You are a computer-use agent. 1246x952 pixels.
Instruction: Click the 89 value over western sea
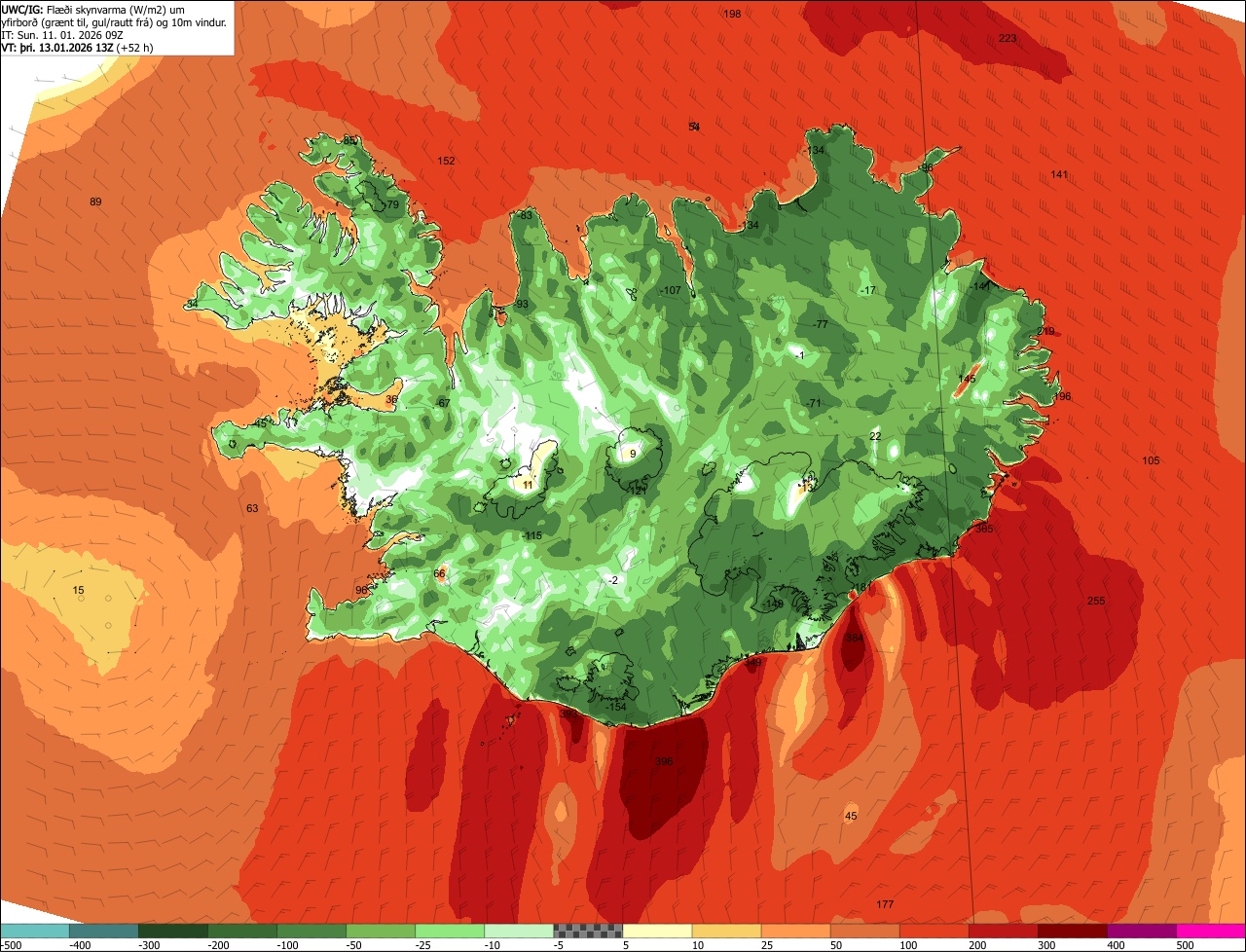95,201
